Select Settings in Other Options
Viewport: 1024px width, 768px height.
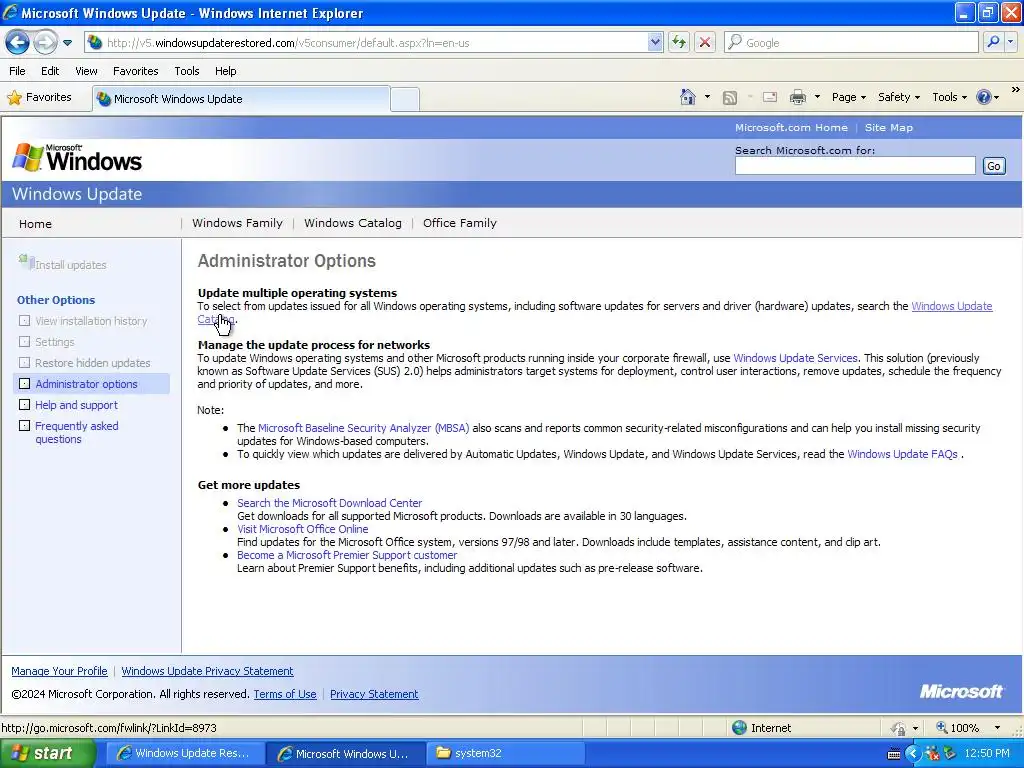(x=55, y=342)
